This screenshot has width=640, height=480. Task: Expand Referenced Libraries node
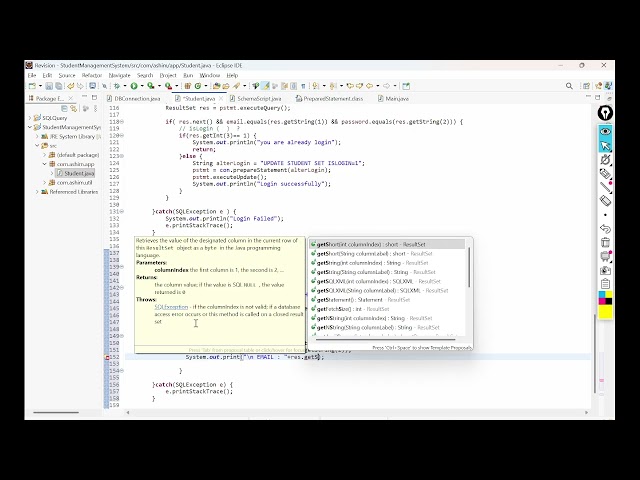pyautogui.click(x=37, y=192)
